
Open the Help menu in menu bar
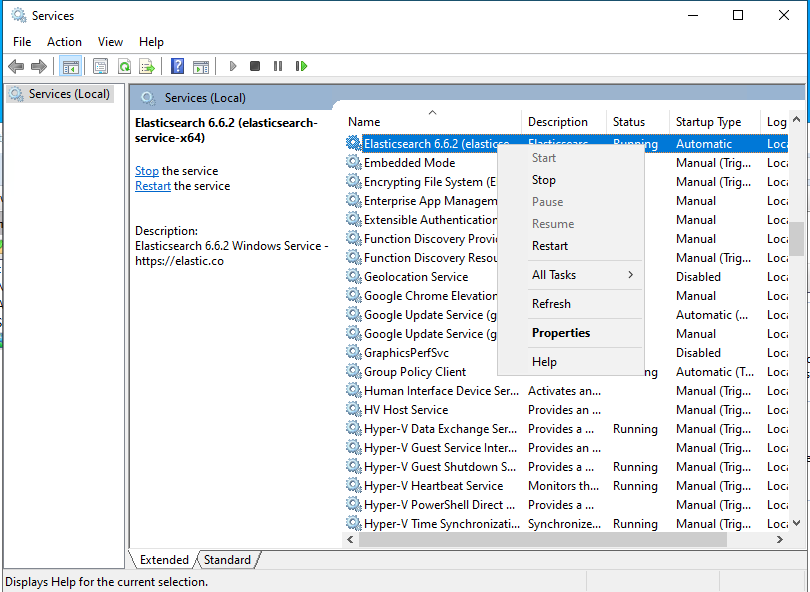coord(151,42)
